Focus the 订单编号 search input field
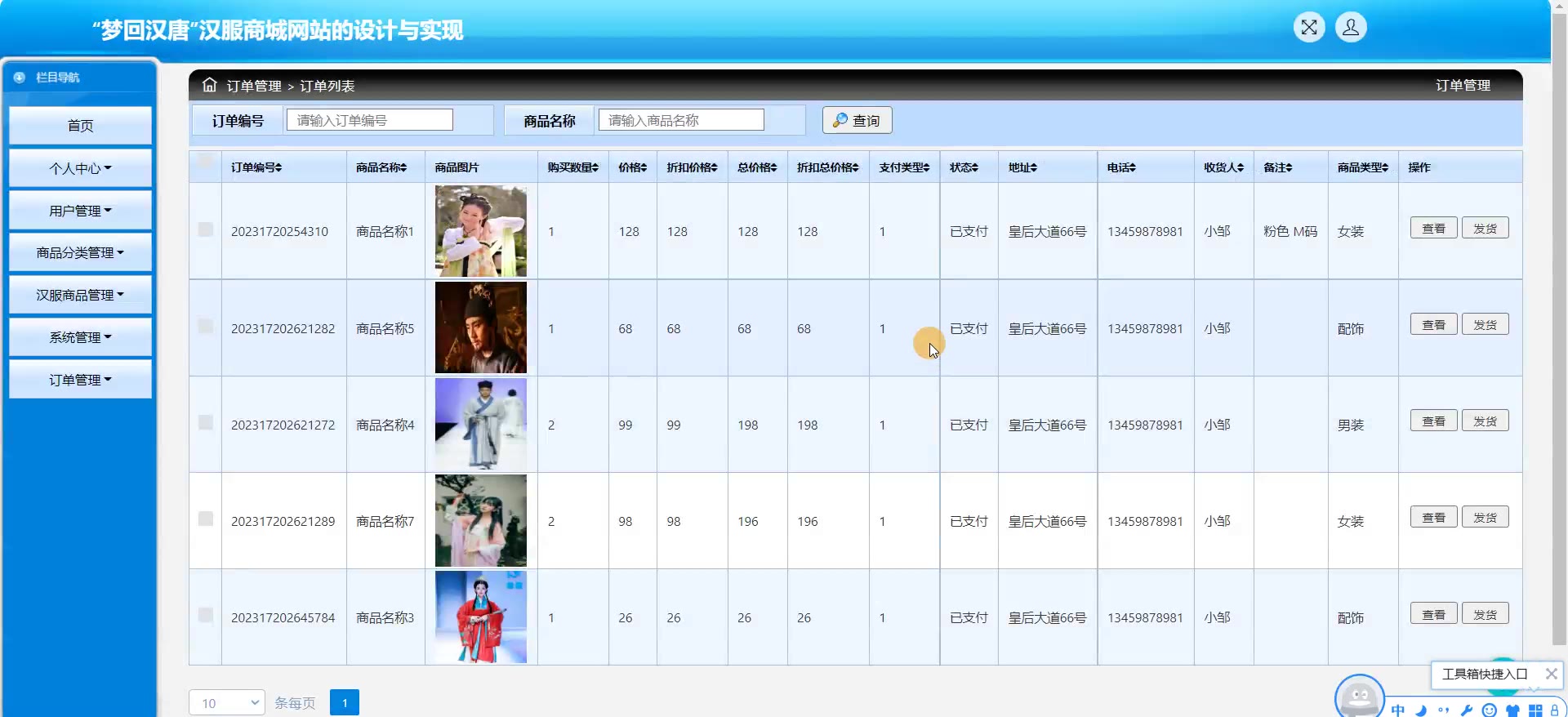1568x717 pixels. click(369, 120)
